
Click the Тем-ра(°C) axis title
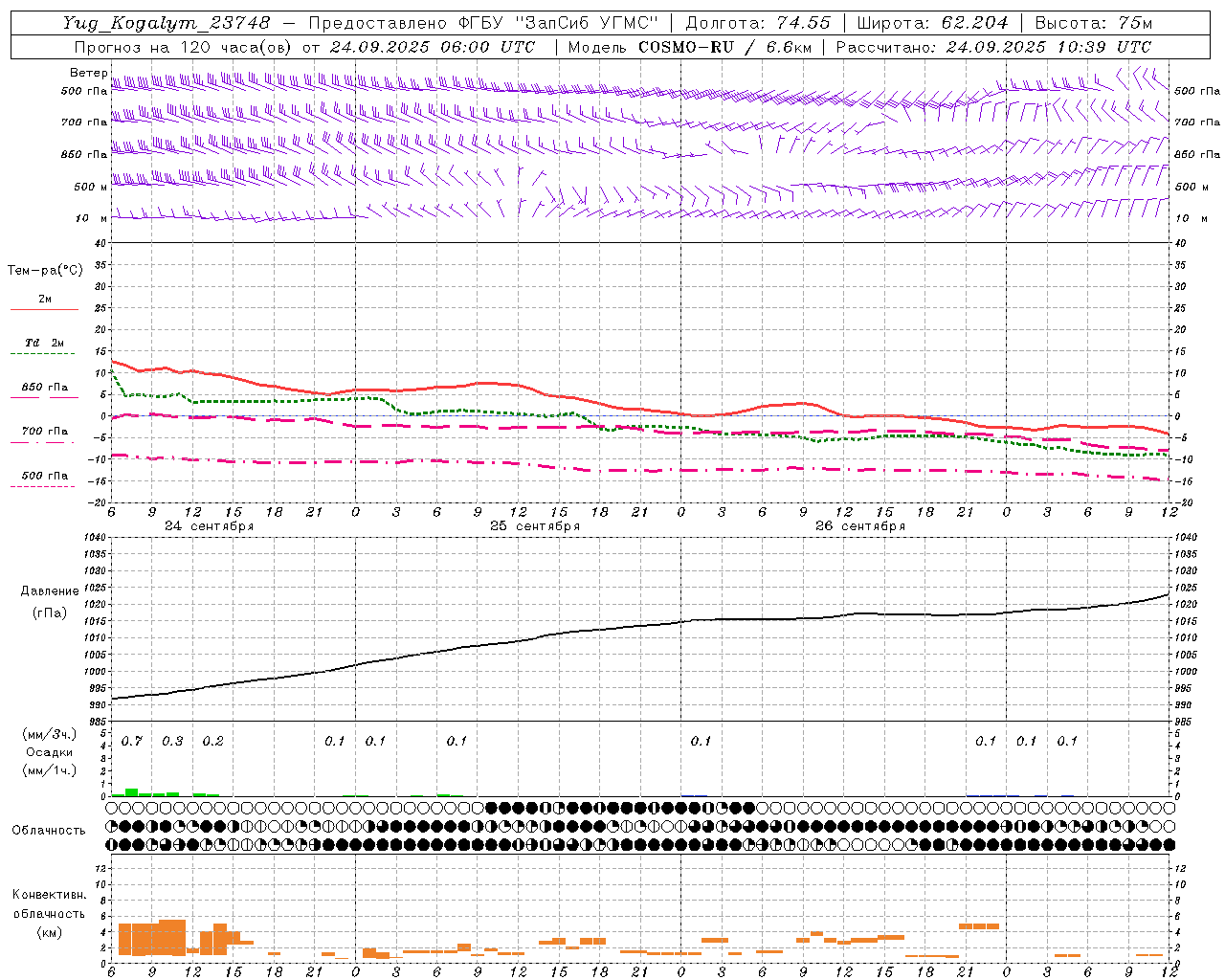click(x=45, y=271)
